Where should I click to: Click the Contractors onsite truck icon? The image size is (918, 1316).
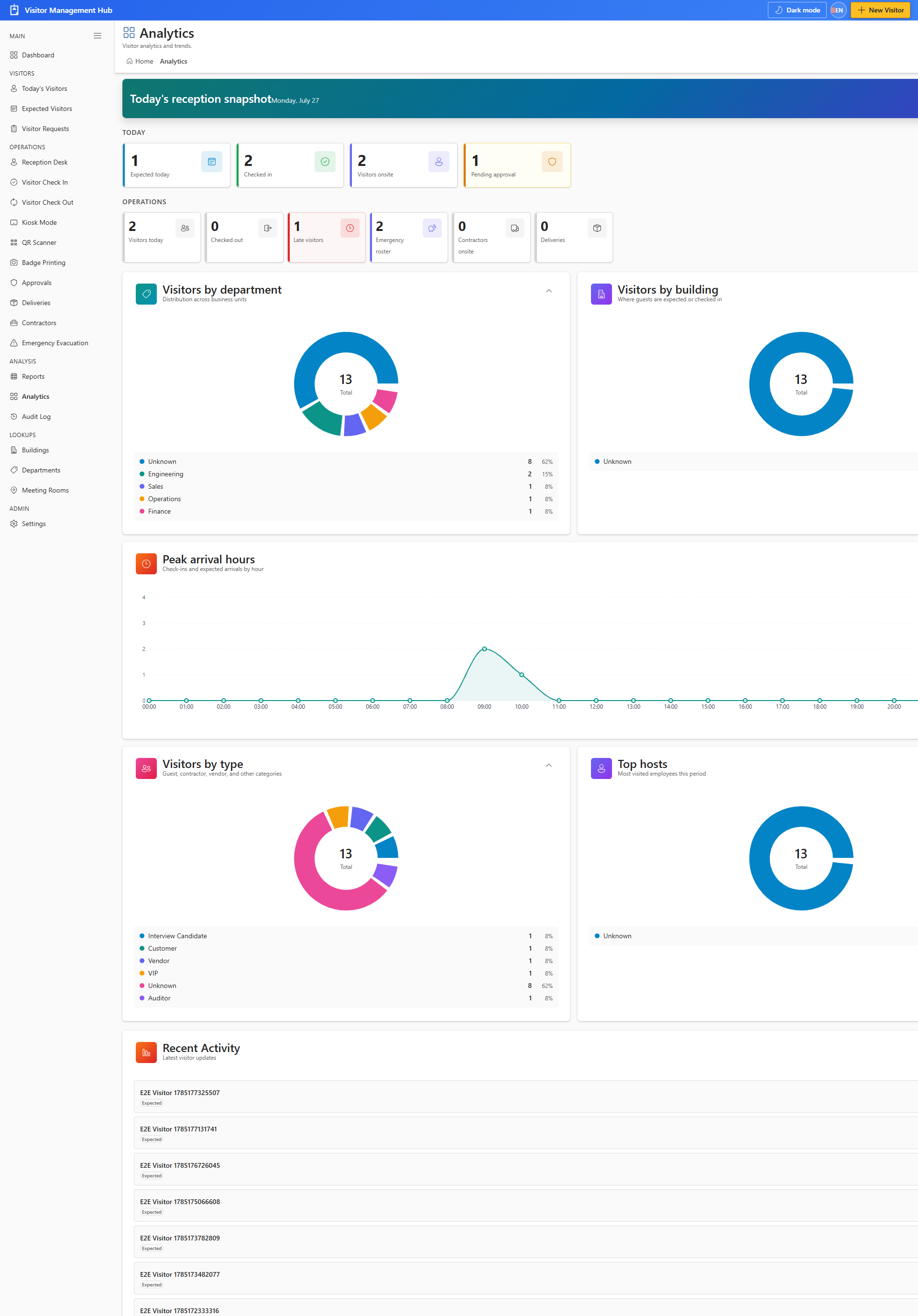pyautogui.click(x=514, y=228)
